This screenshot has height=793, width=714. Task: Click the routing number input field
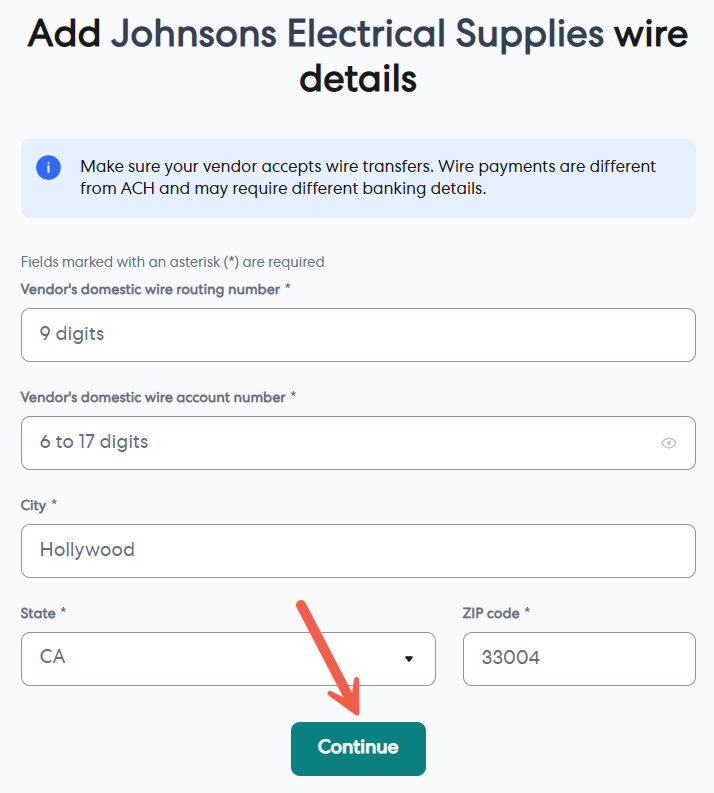[358, 335]
